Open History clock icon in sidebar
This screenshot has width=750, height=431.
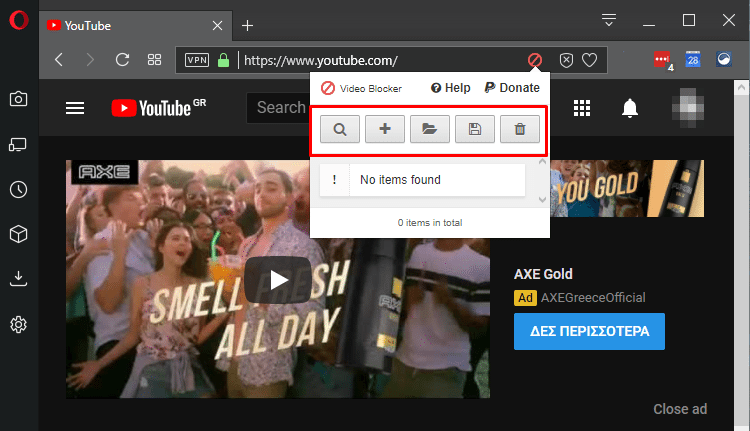pyautogui.click(x=18, y=189)
